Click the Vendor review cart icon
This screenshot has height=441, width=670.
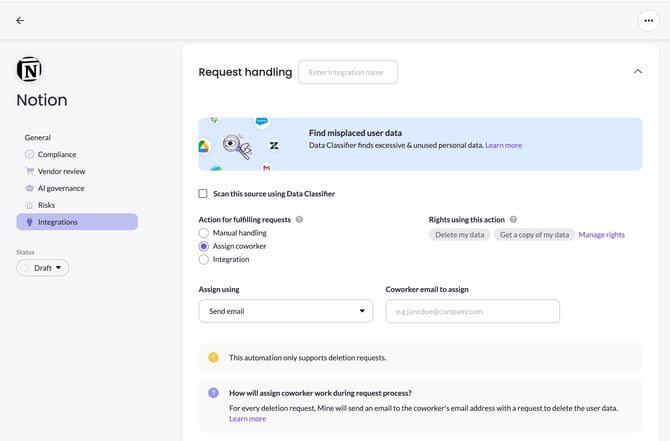click(x=29, y=171)
